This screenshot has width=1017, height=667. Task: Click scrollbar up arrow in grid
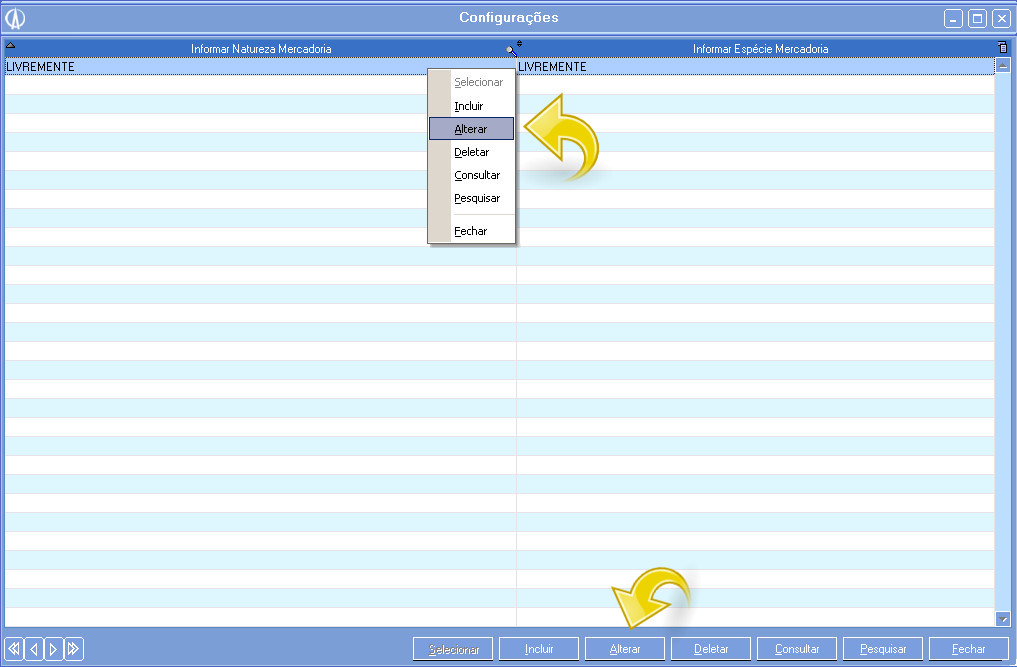pyautogui.click(x=1003, y=66)
